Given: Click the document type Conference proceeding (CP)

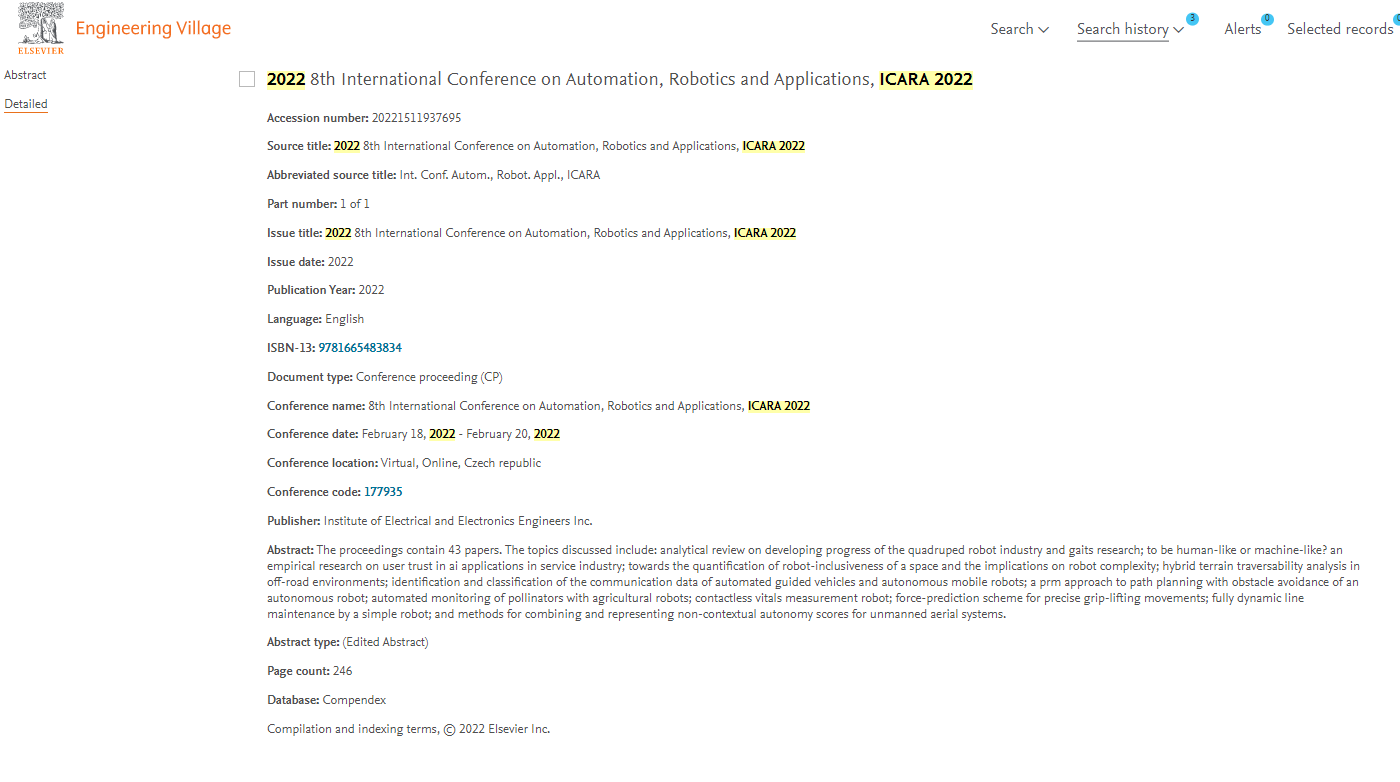Looking at the screenshot, I should tap(429, 377).
